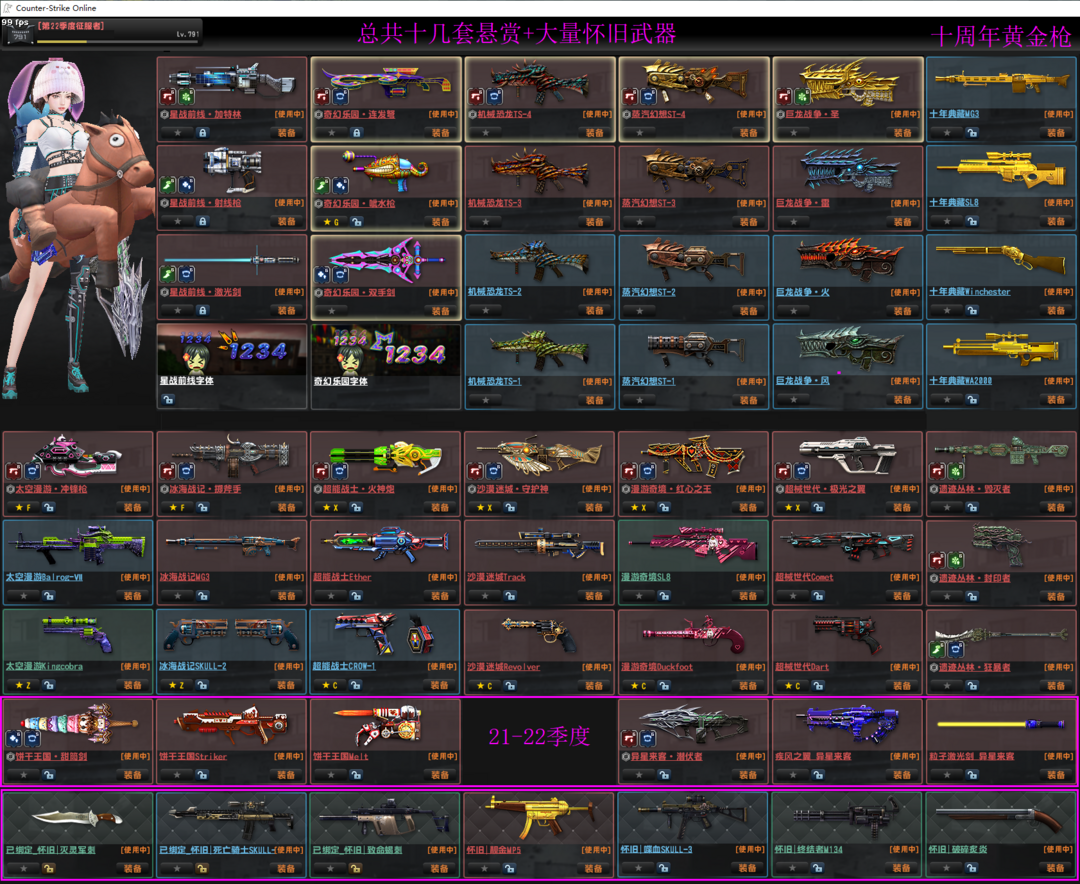The height and width of the screenshot is (884, 1080).
Task: Click the 装备 button on 蒸汽幻想ST-1
Action: click(749, 400)
